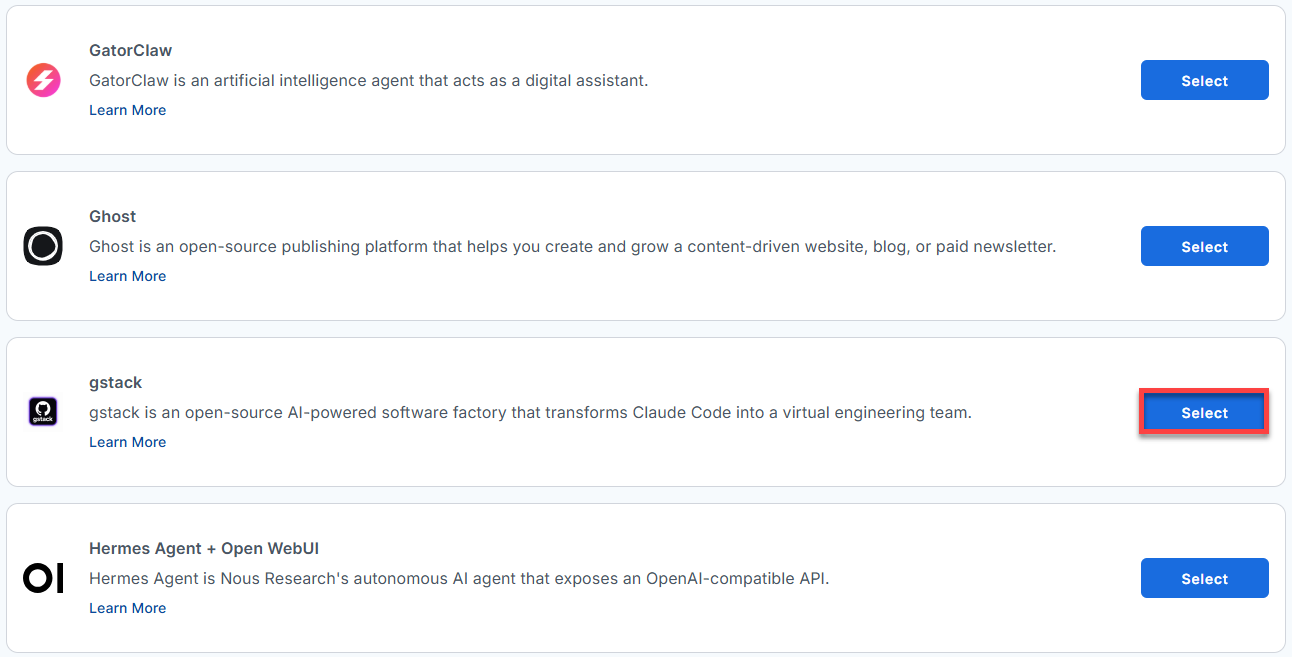Viewport: 1292px width, 657px height.
Task: Open Learn More for Hermes Agent
Action: click(x=127, y=608)
